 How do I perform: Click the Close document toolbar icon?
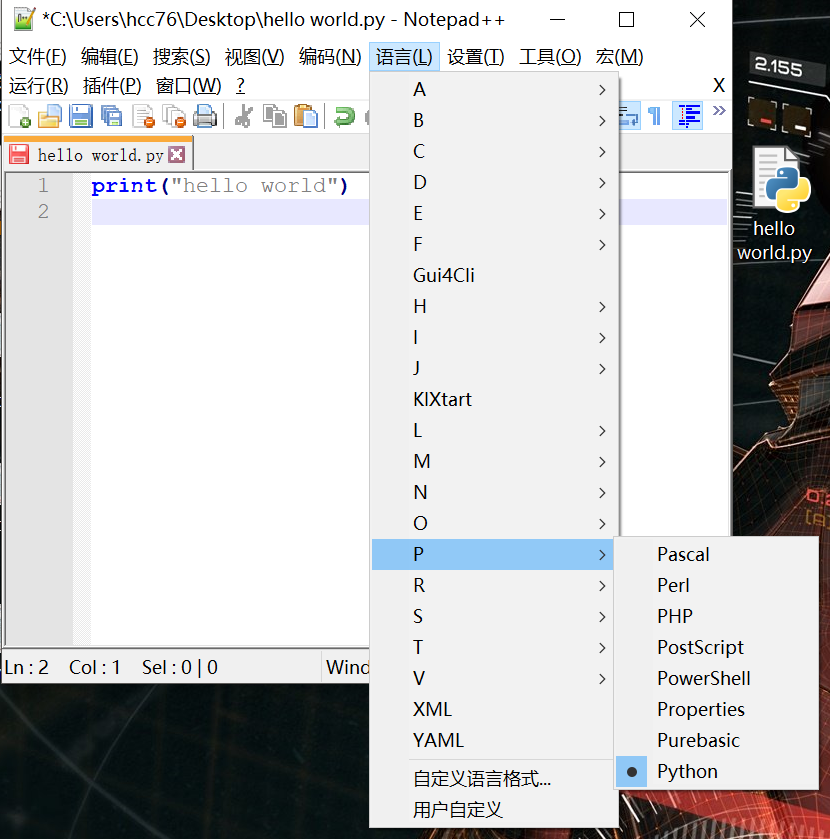(x=143, y=116)
